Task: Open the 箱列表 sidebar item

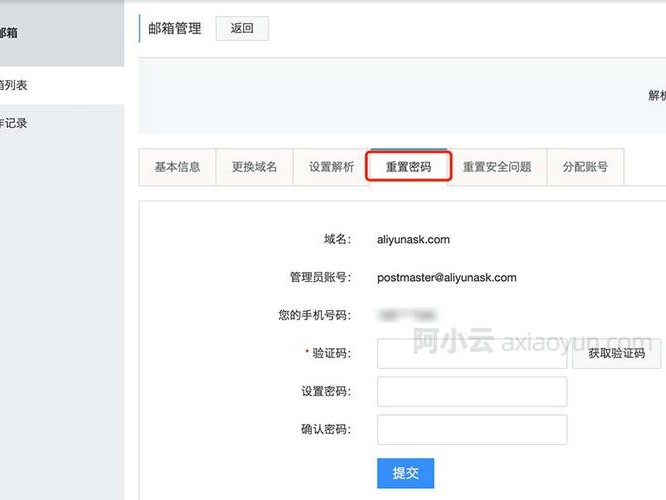Action: 62,85
